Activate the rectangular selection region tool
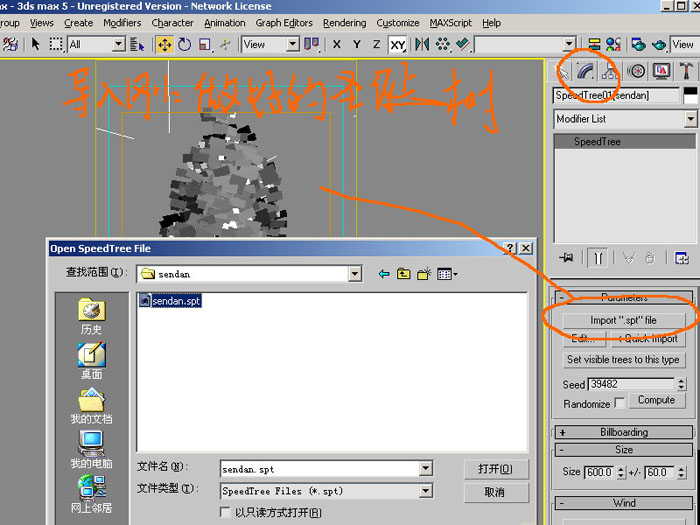700x525 pixels. [57, 44]
